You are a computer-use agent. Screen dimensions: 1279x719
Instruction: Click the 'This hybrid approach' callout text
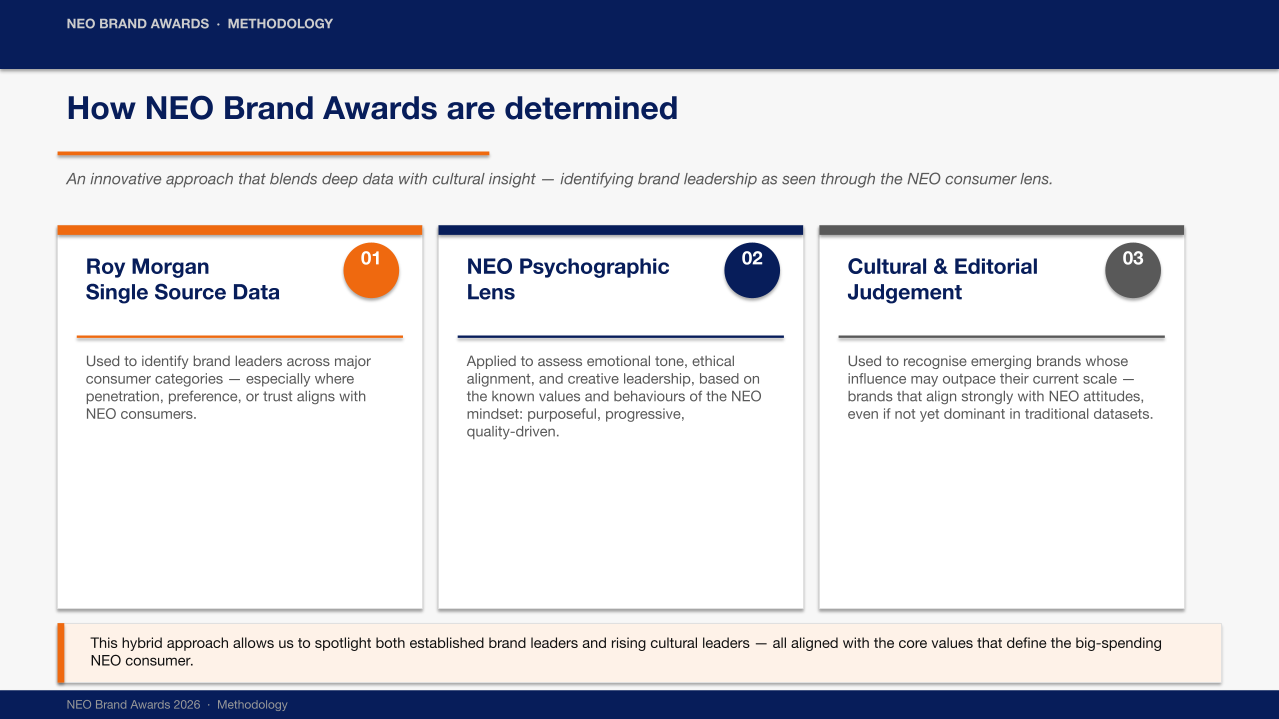click(x=626, y=652)
